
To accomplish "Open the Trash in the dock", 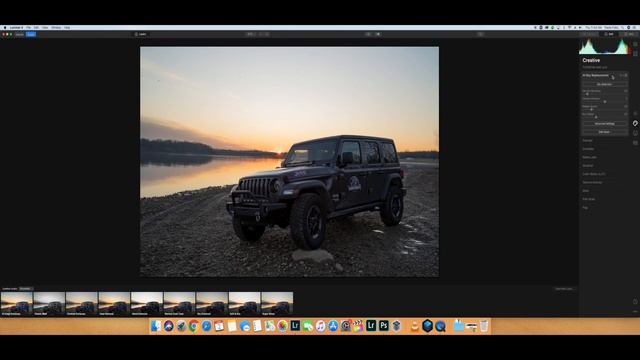I will [484, 326].
